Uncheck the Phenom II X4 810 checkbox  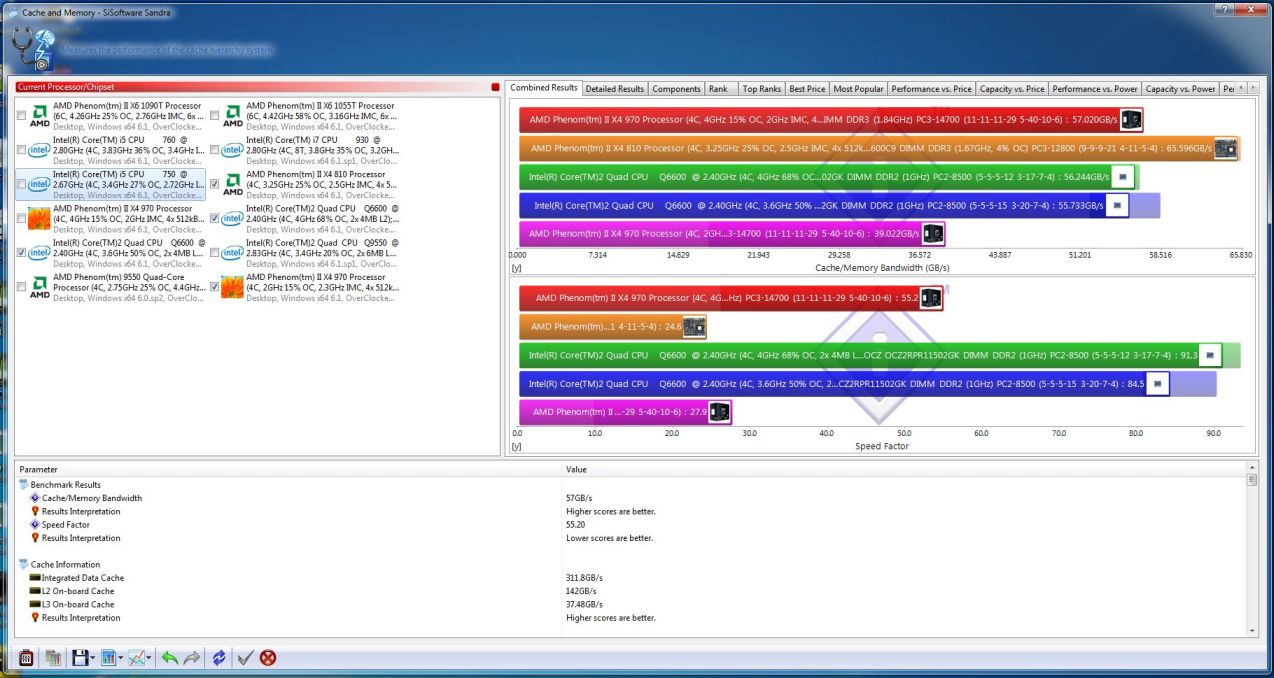click(214, 184)
